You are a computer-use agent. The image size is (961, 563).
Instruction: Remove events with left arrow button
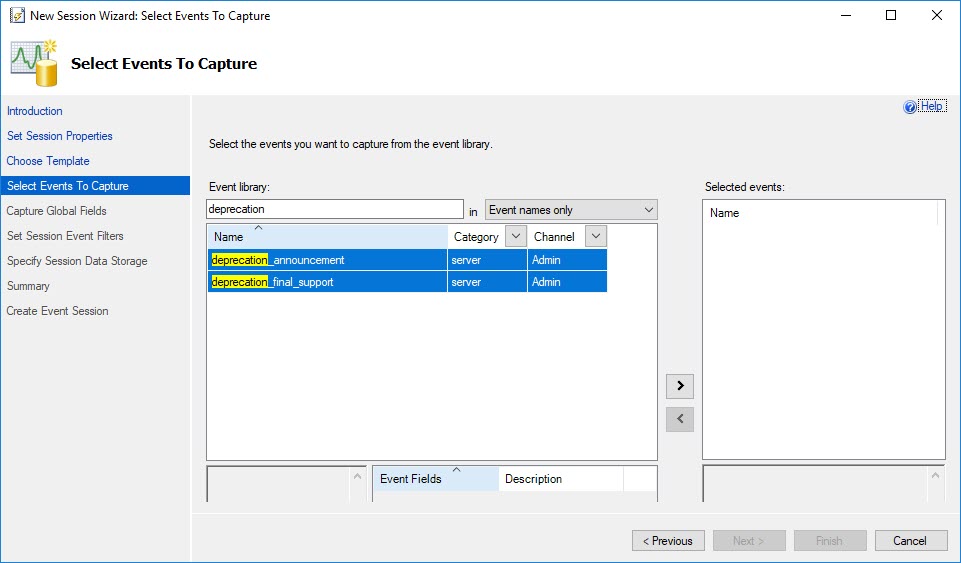680,419
